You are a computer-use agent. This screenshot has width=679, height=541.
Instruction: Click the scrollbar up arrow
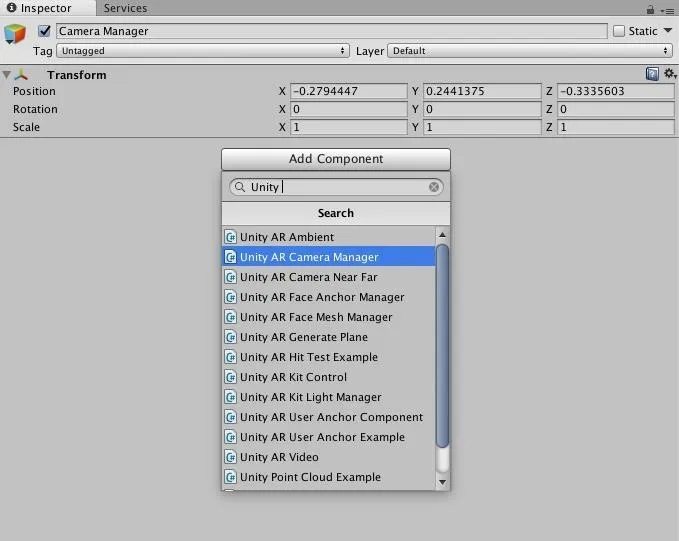click(442, 235)
